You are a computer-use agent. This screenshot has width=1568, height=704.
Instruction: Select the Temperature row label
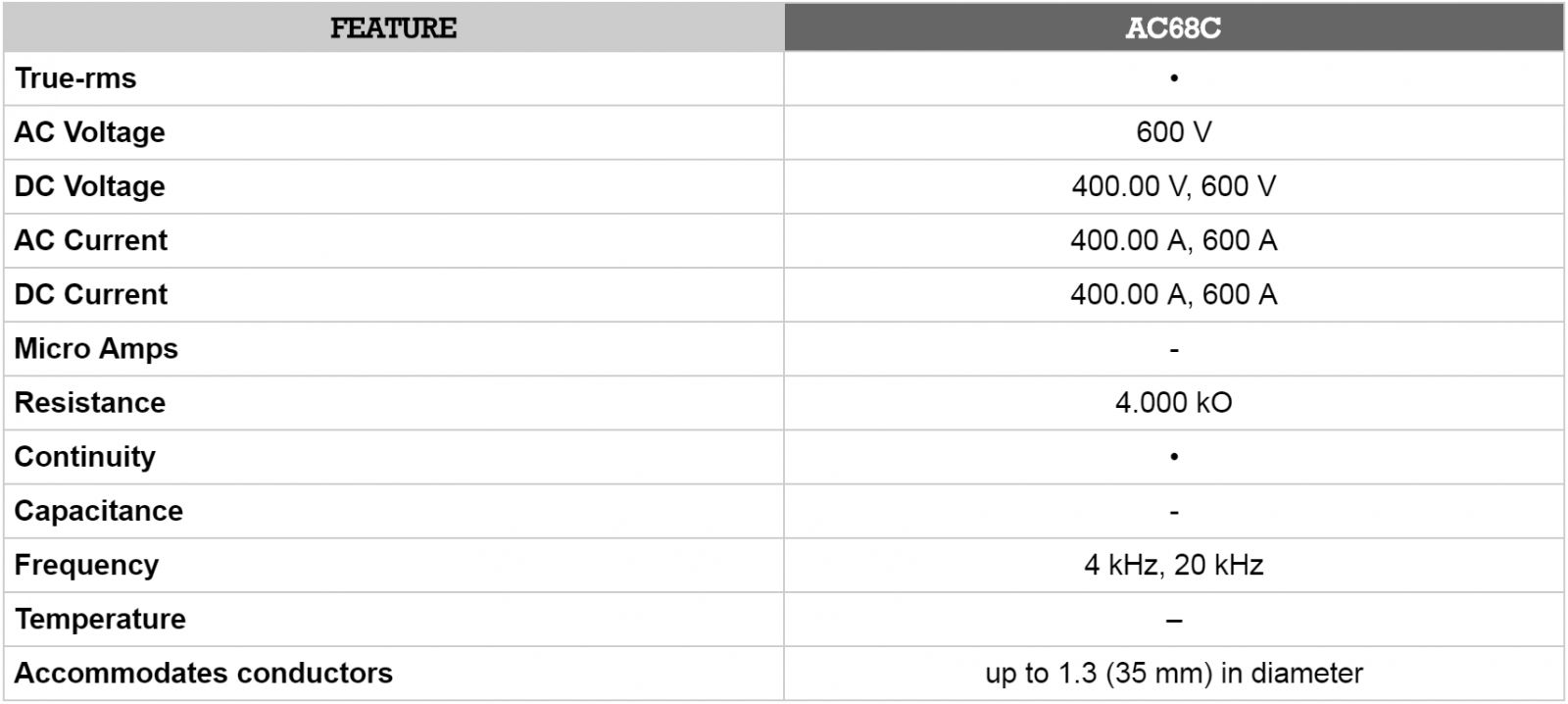pyautogui.click(x=100, y=619)
